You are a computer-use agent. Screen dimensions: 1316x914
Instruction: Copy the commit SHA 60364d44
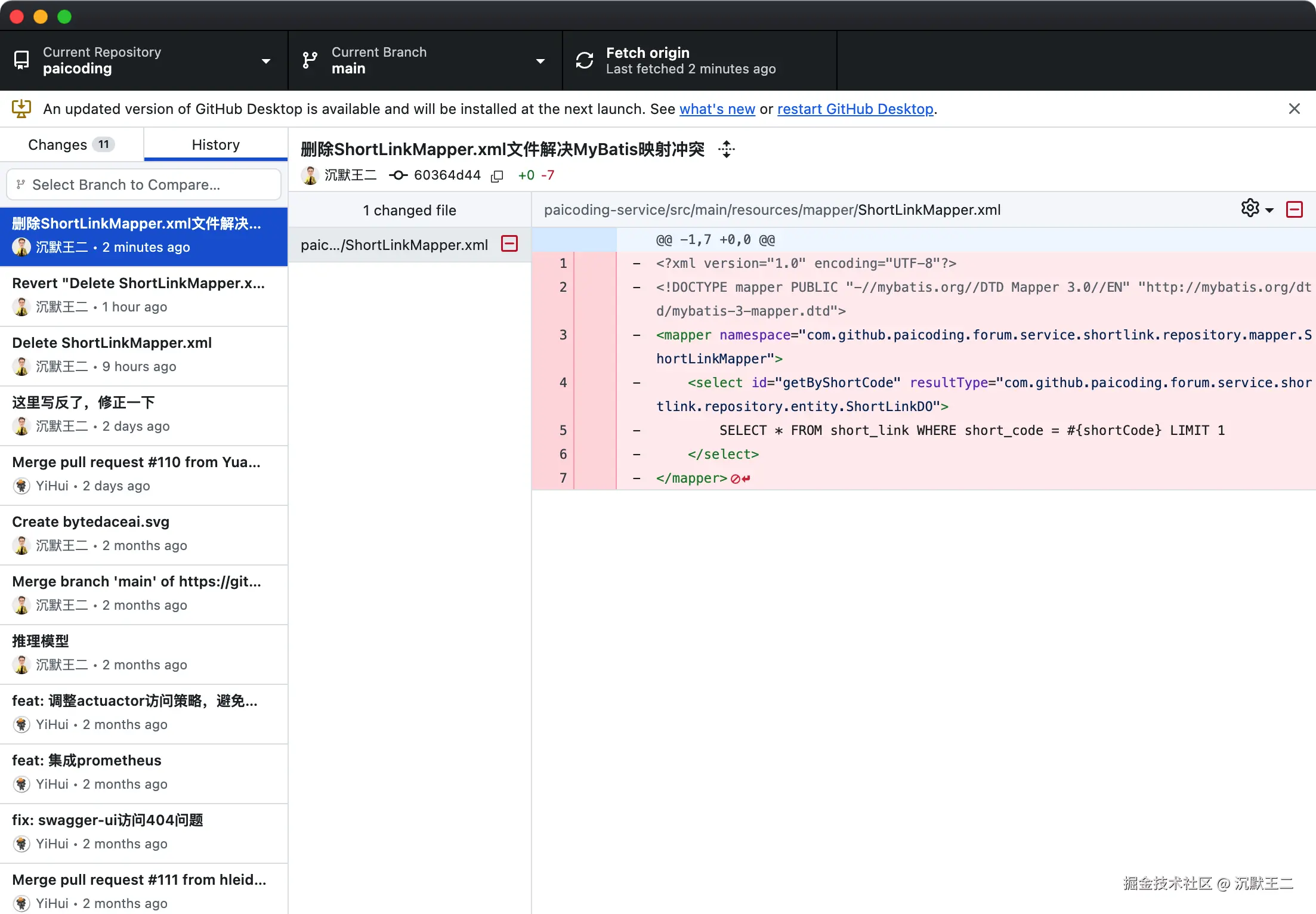(497, 176)
